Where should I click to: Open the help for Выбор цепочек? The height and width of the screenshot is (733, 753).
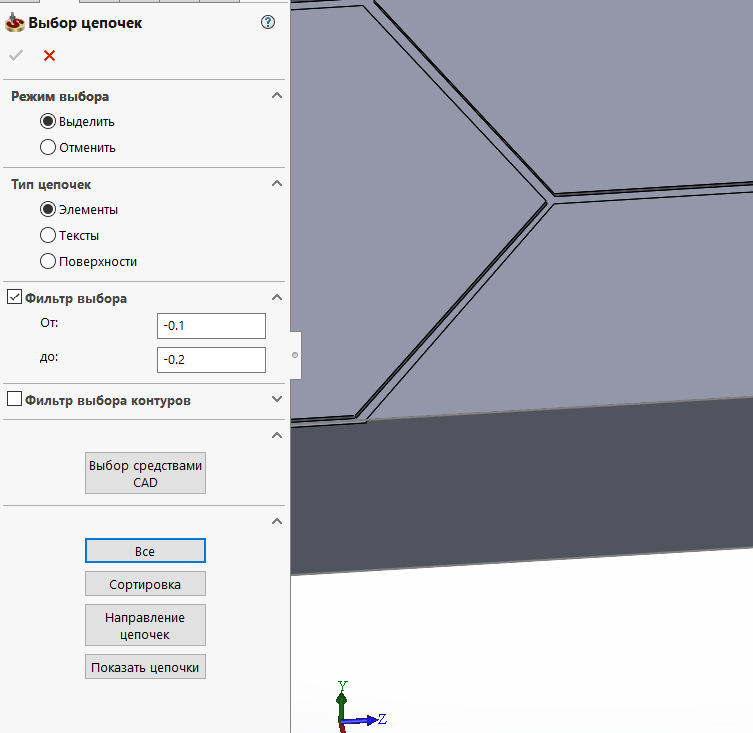pos(267,22)
